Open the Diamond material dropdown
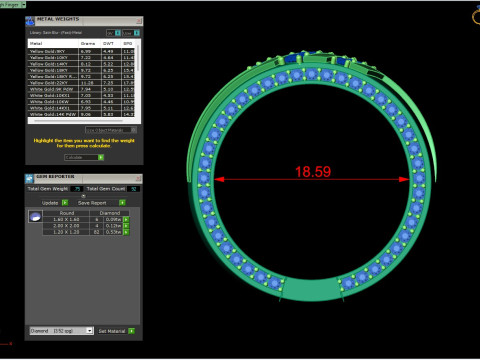 89,331
